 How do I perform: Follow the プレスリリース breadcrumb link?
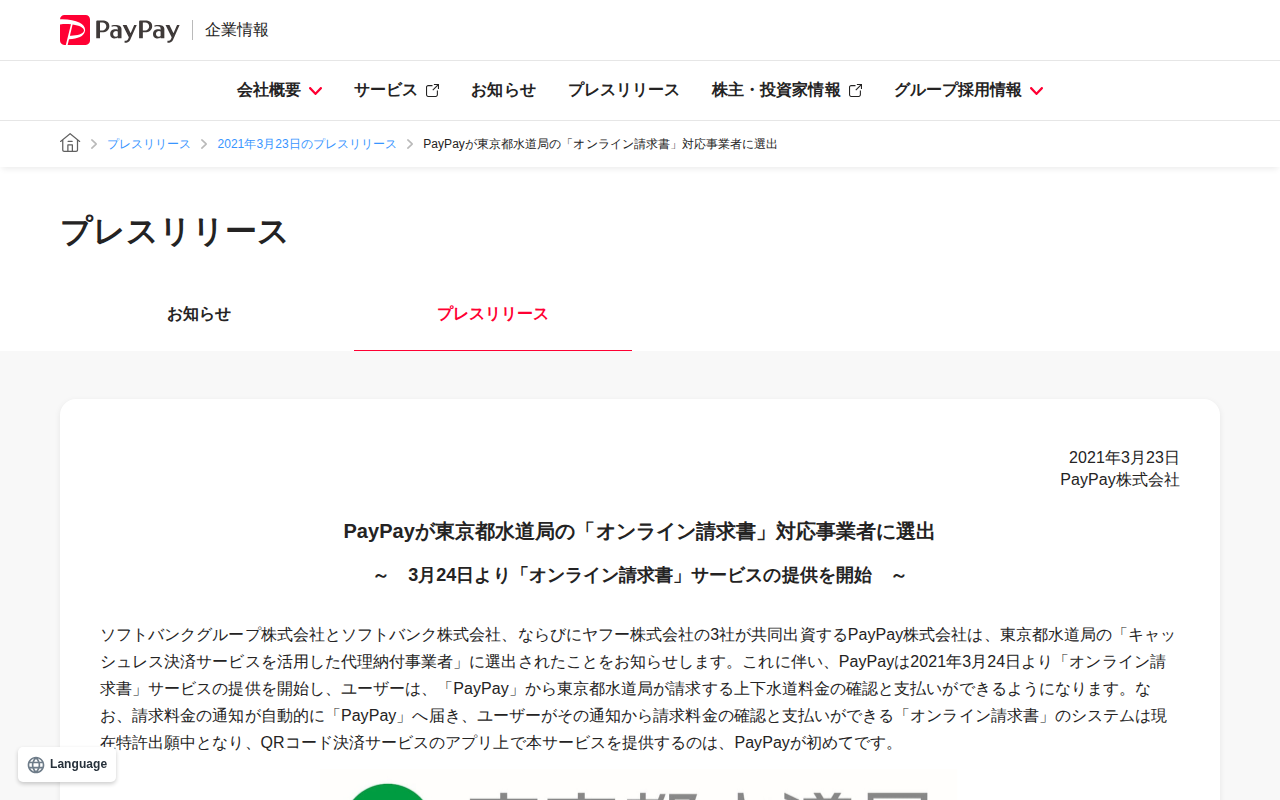pyautogui.click(x=149, y=144)
